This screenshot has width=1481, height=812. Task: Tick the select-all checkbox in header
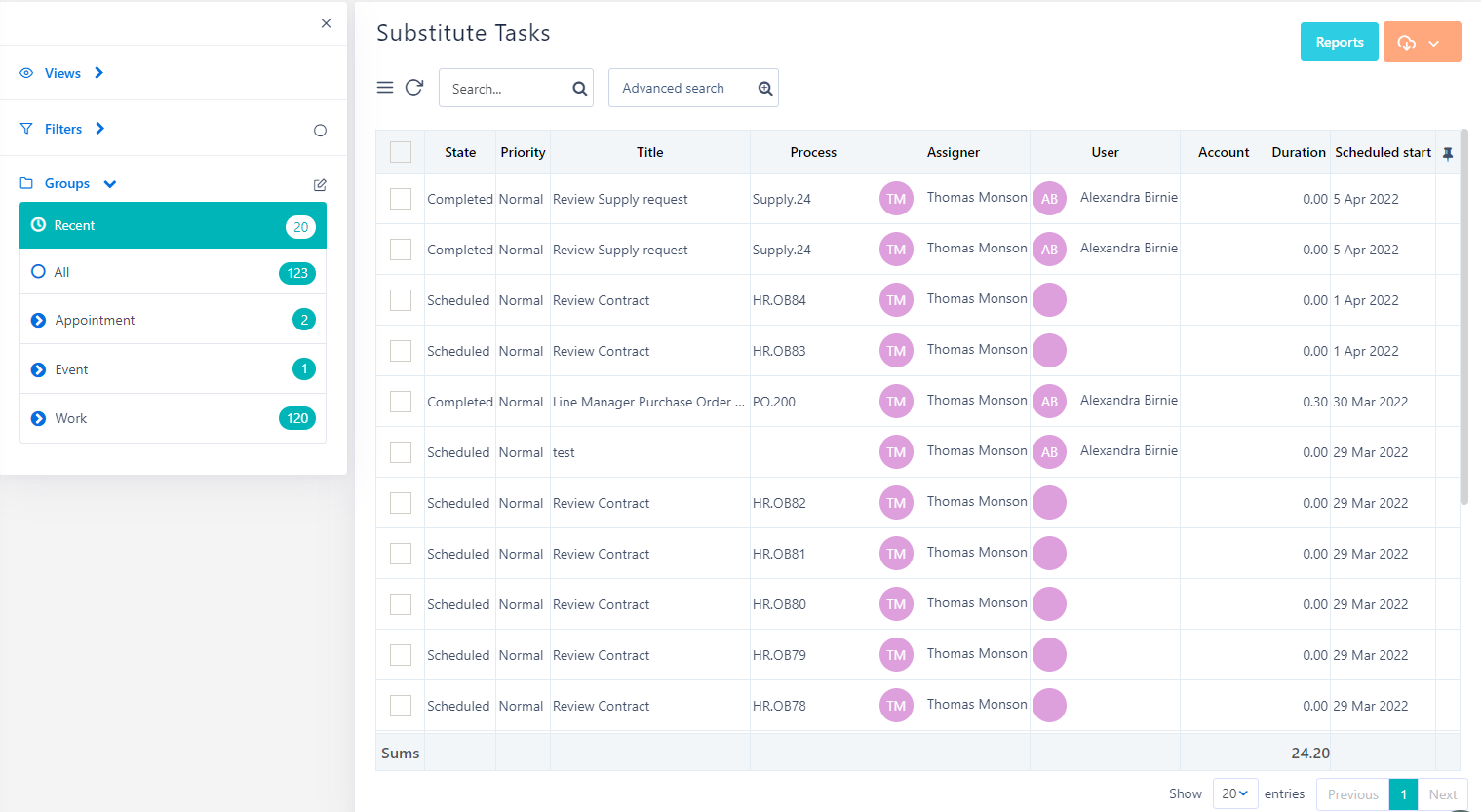pos(401,152)
